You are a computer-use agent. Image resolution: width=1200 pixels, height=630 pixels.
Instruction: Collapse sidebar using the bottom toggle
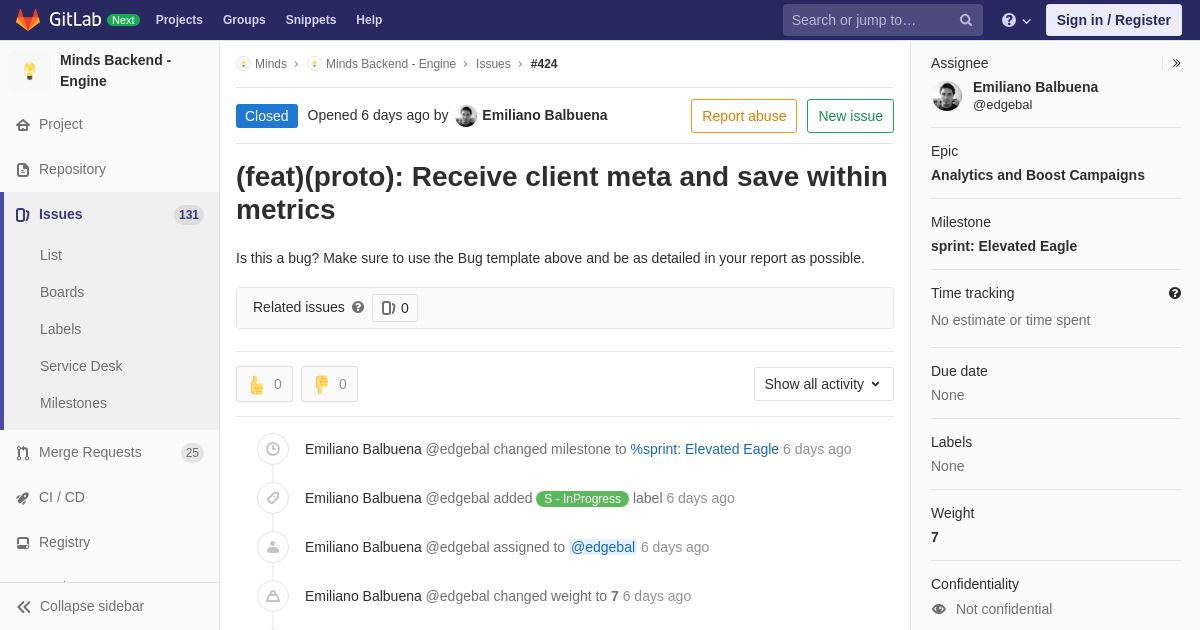pos(80,606)
